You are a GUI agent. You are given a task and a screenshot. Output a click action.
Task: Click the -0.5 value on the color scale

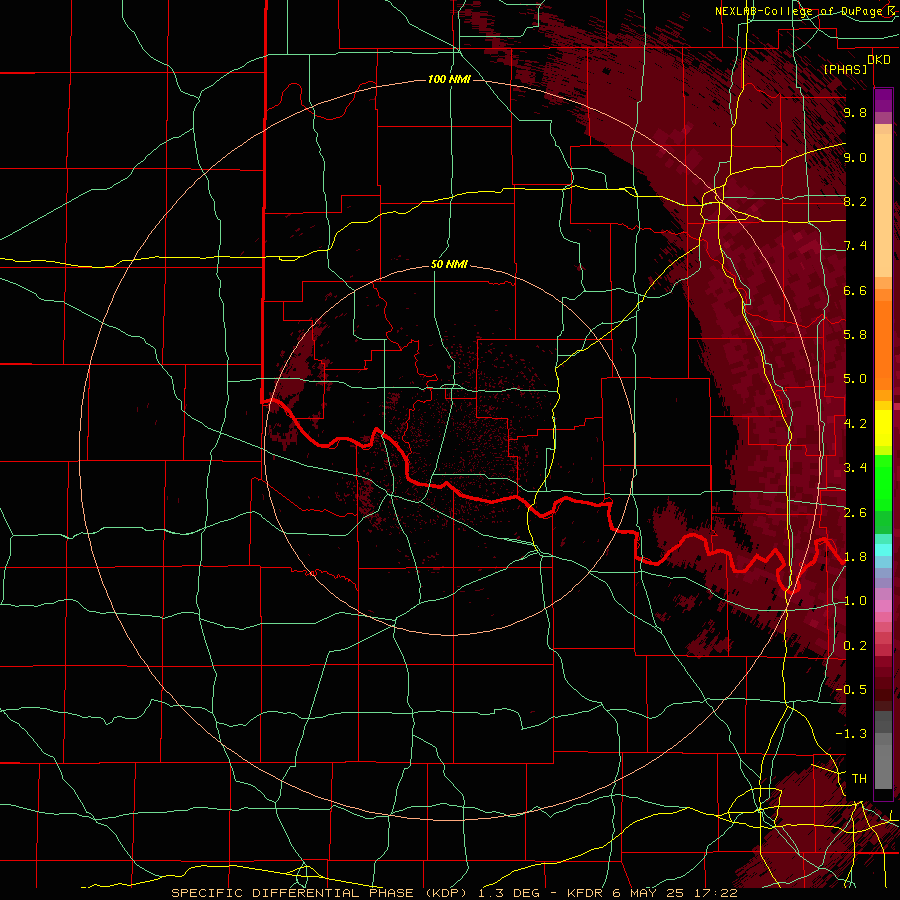tap(851, 690)
